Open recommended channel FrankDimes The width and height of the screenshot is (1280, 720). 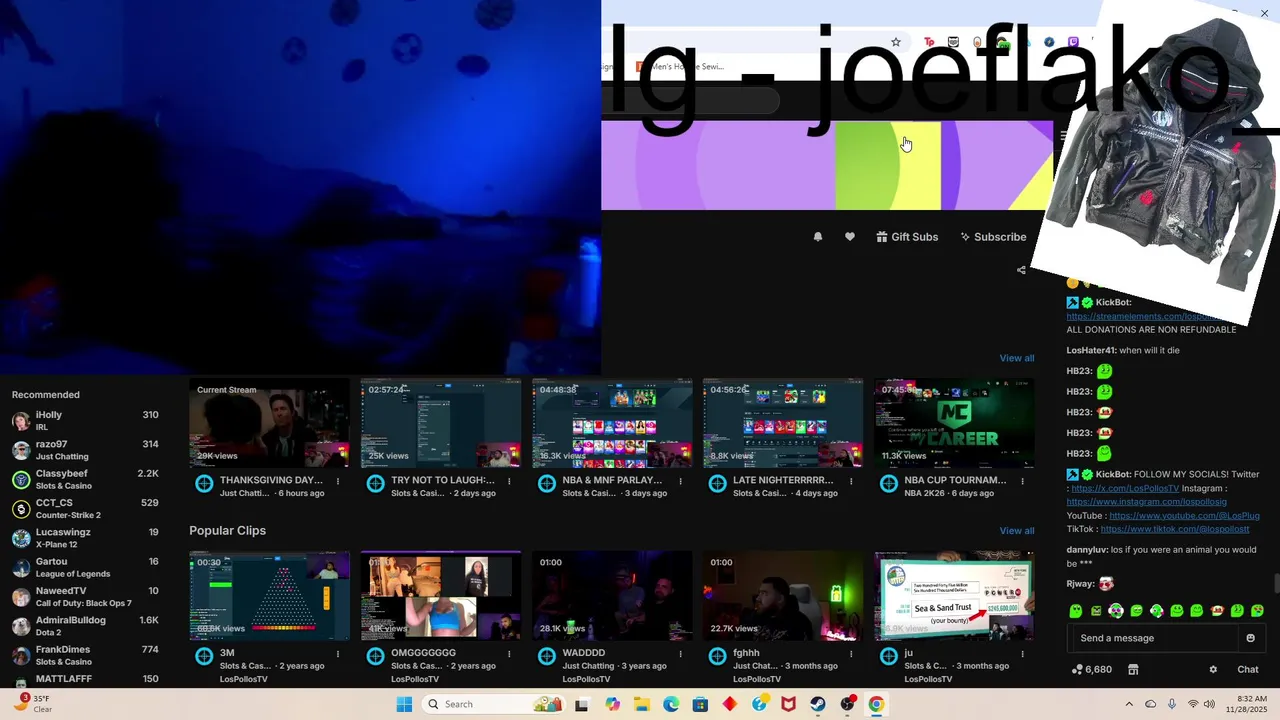click(x=85, y=655)
